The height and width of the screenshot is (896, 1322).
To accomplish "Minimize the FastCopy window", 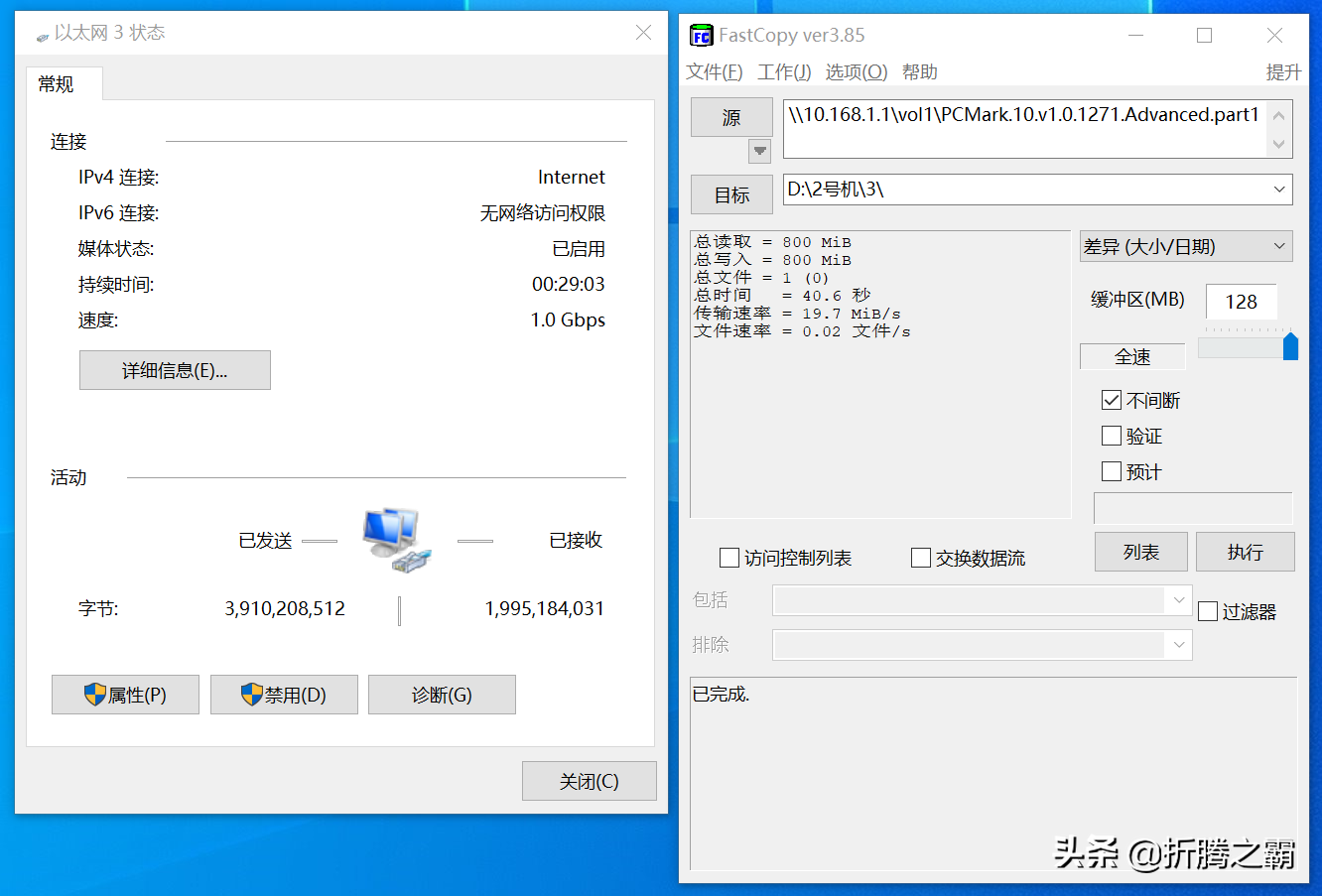I will point(1136,36).
